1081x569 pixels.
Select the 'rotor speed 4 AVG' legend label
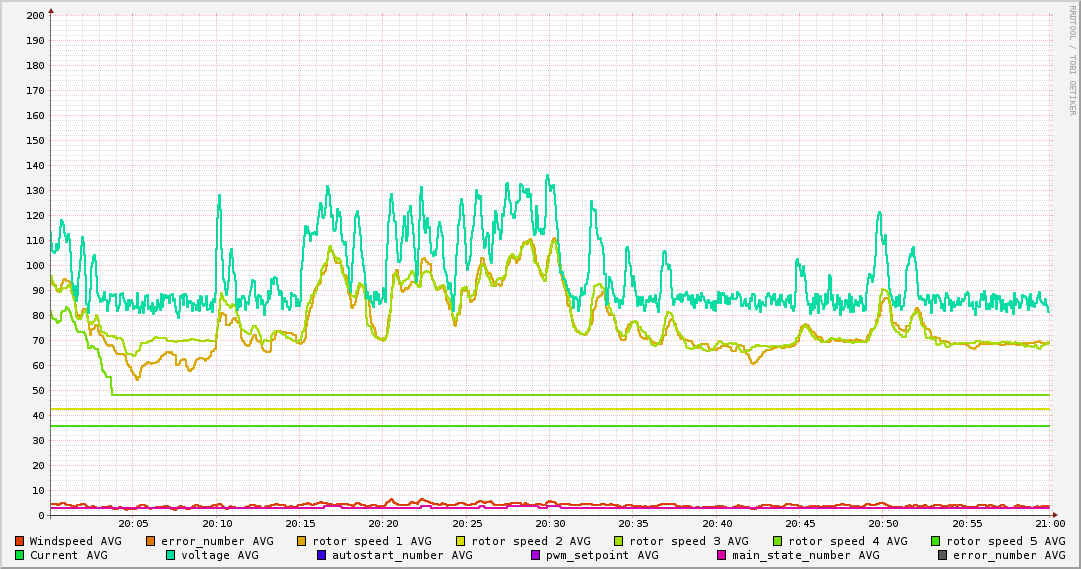point(848,541)
